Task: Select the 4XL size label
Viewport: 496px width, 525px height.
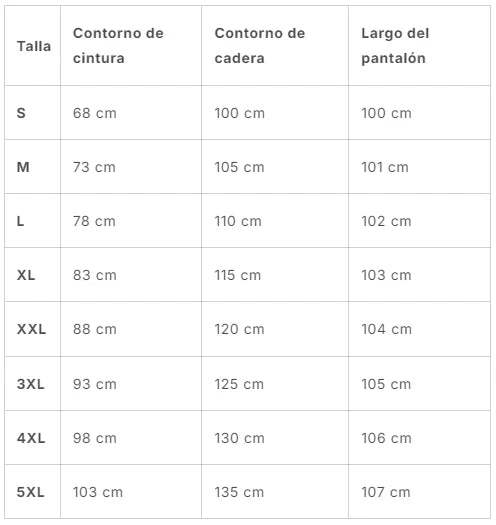Action: click(x=31, y=438)
